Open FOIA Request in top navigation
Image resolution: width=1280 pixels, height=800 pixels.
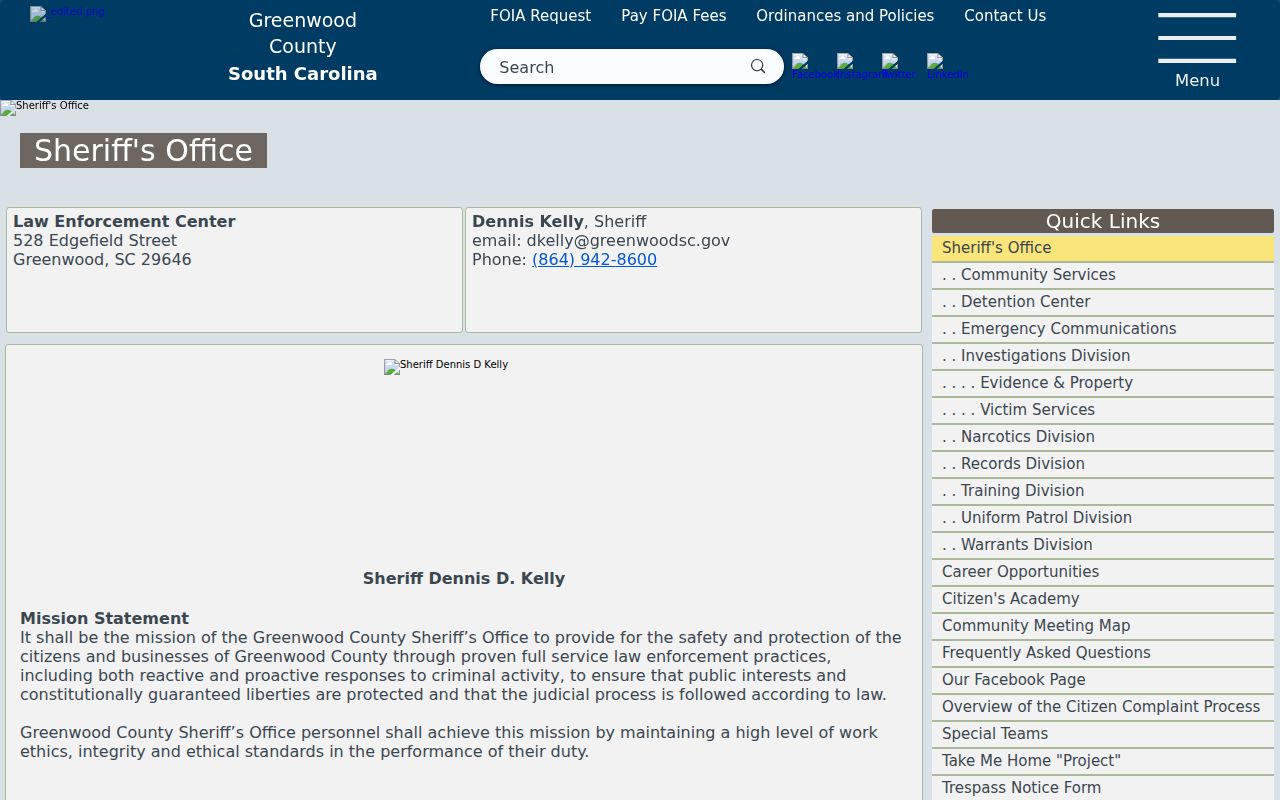[540, 16]
